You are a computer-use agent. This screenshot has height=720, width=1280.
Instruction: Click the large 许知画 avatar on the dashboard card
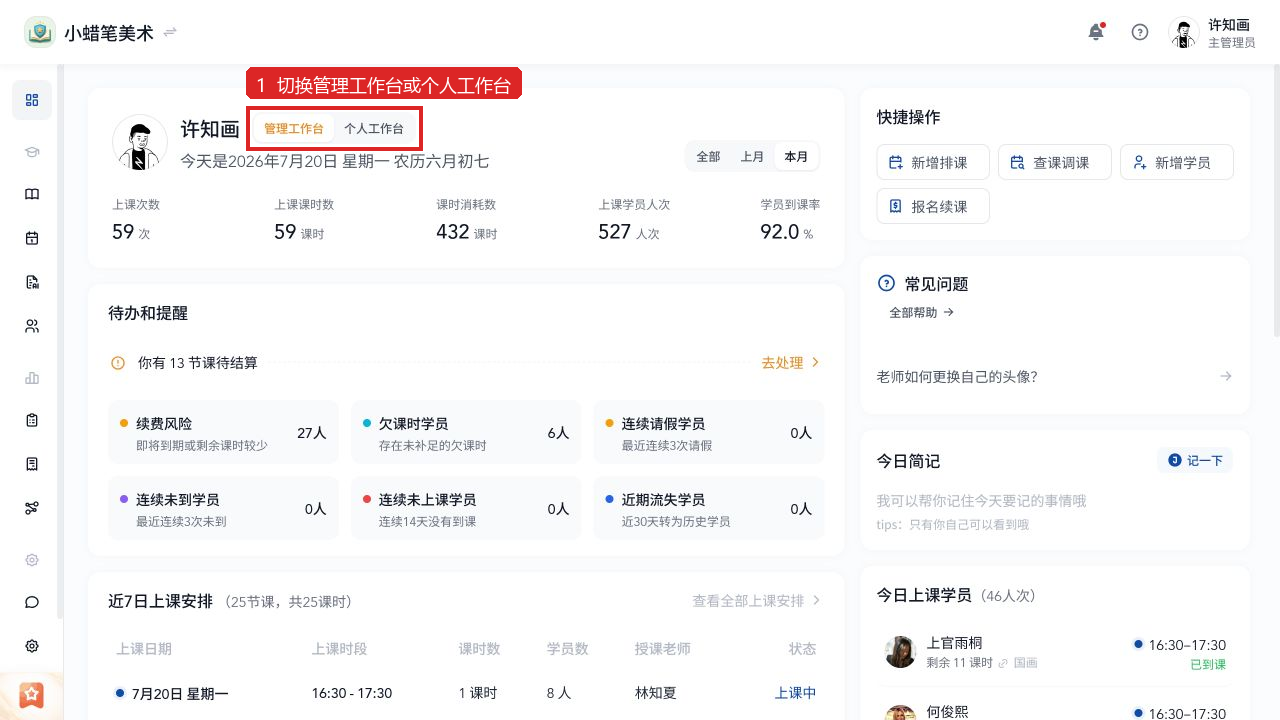point(140,142)
